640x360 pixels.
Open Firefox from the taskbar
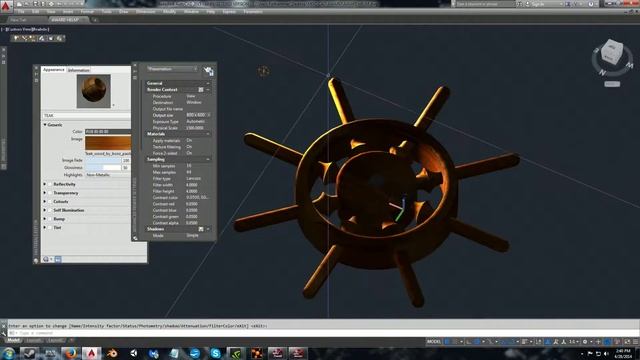click(x=71, y=353)
